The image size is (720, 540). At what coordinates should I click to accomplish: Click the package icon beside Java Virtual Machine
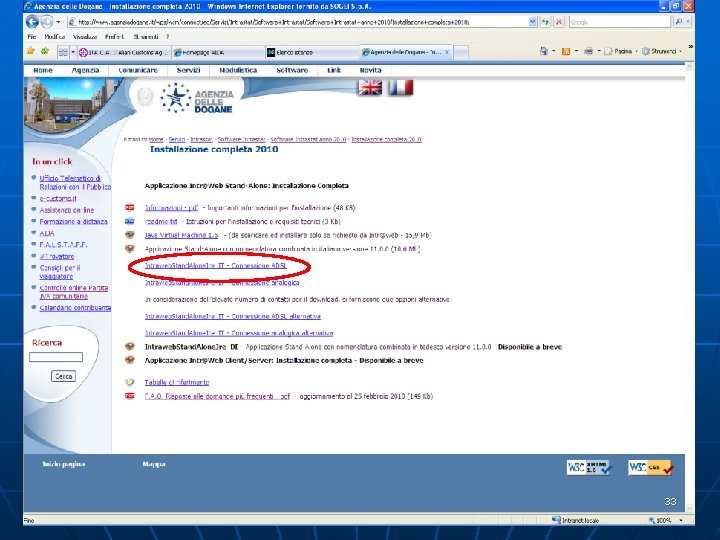click(130, 235)
